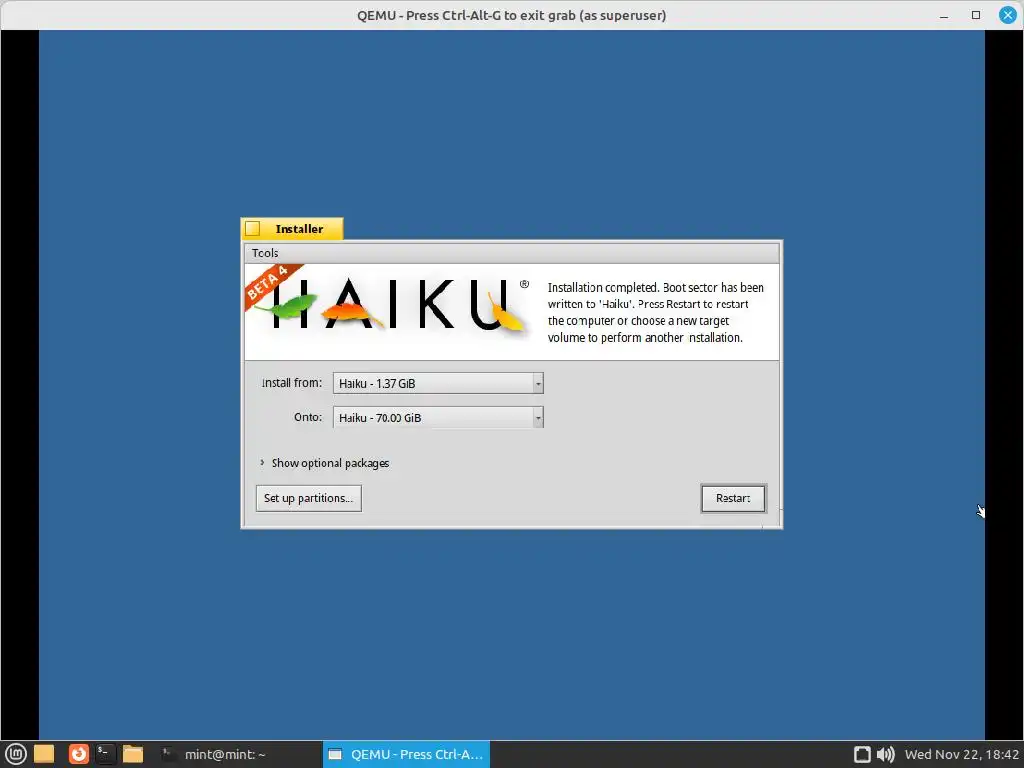Open the file manager launcher in taskbar
The width and height of the screenshot is (1024, 768).
click(133, 754)
